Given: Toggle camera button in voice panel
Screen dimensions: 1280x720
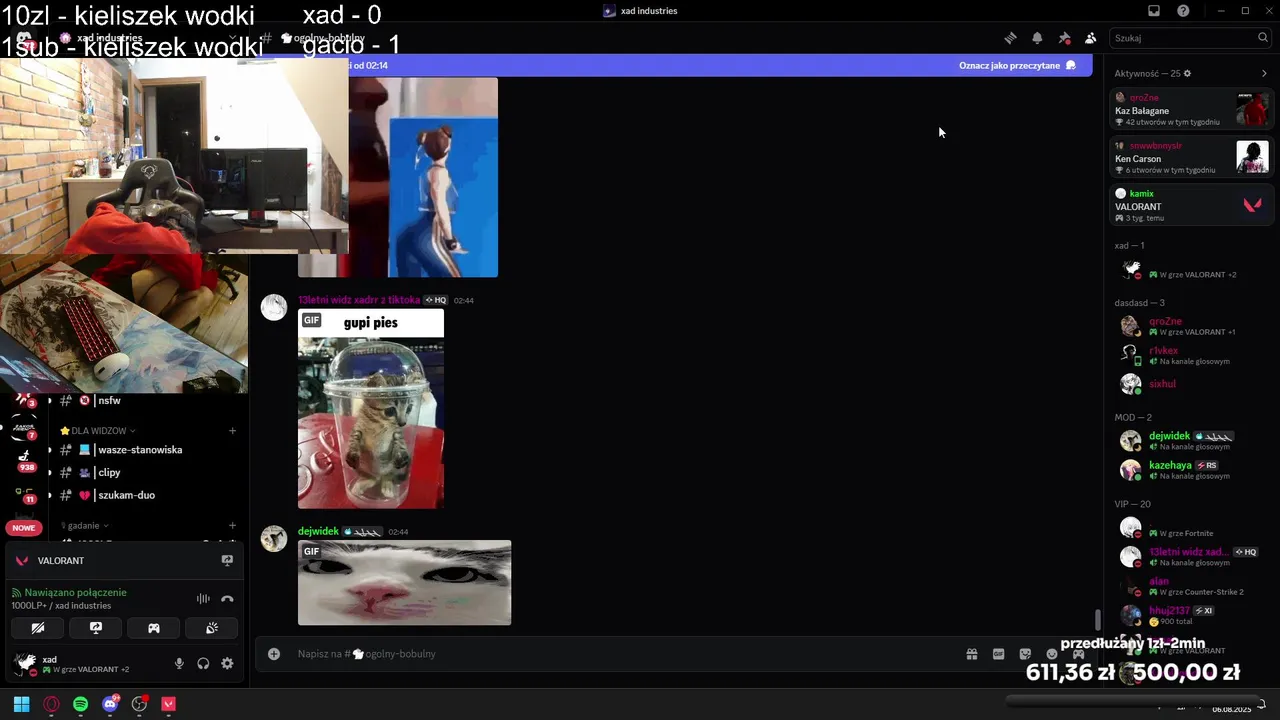Looking at the screenshot, I should tap(38, 628).
